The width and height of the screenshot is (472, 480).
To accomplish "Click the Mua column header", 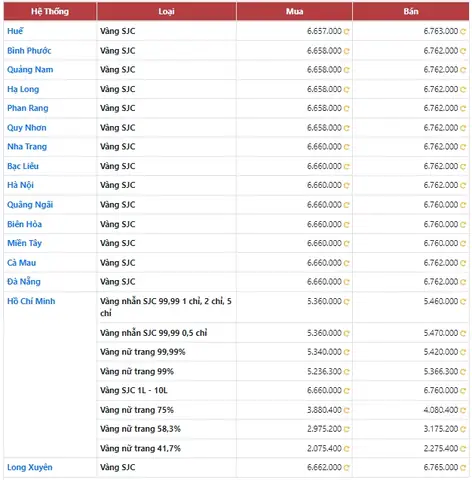I will [294, 11].
